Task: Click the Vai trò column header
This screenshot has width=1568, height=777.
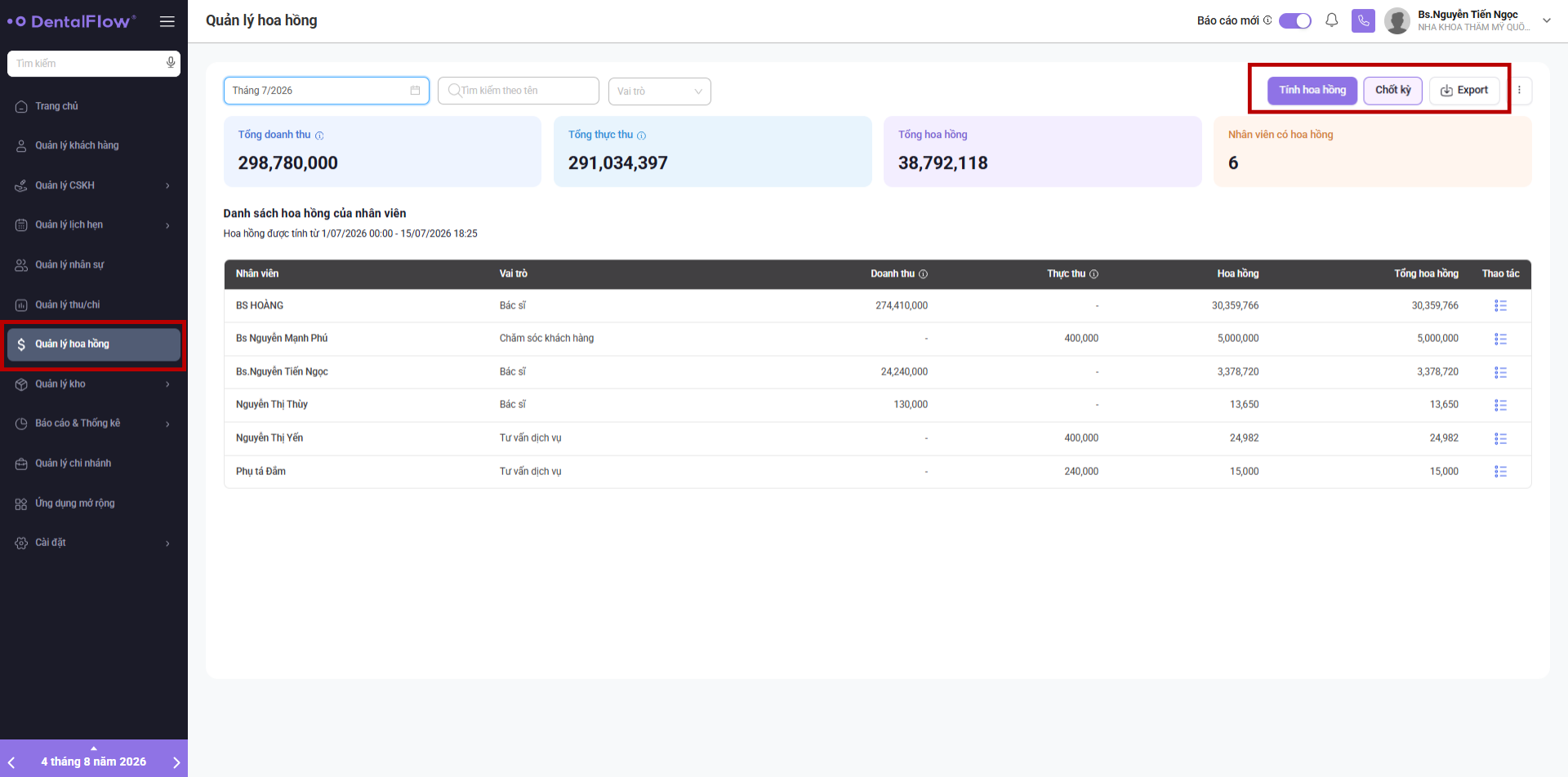Action: tap(514, 274)
